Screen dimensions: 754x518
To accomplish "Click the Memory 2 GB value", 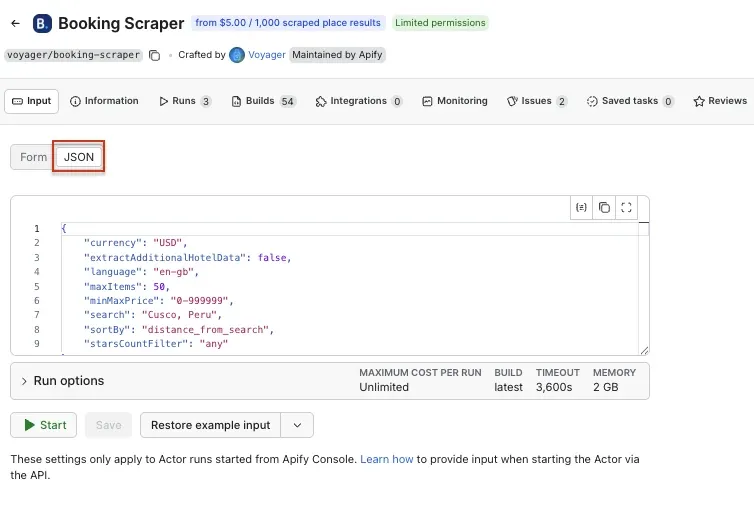I will coord(605,387).
